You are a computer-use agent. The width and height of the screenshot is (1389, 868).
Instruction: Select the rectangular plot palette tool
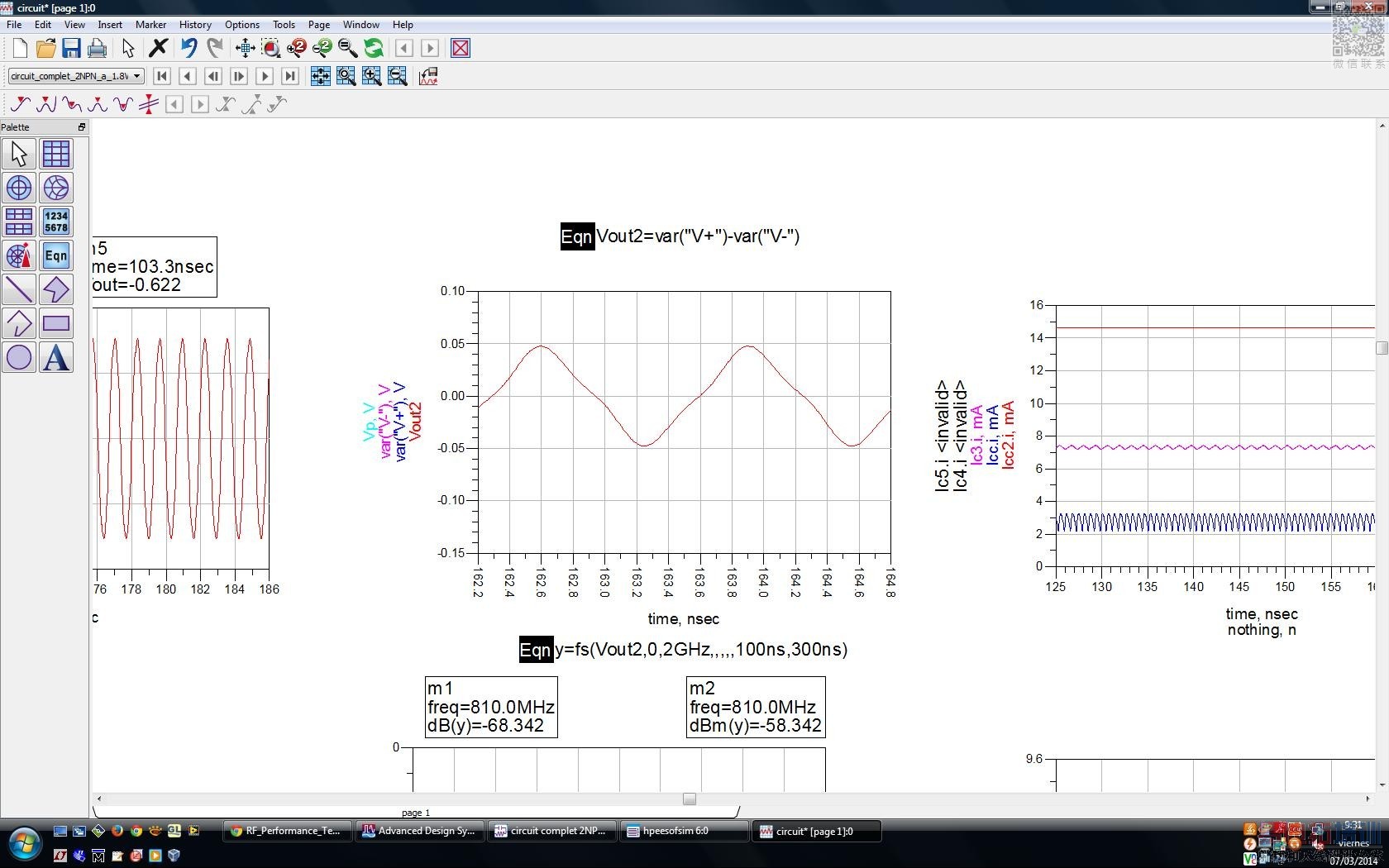click(x=56, y=154)
